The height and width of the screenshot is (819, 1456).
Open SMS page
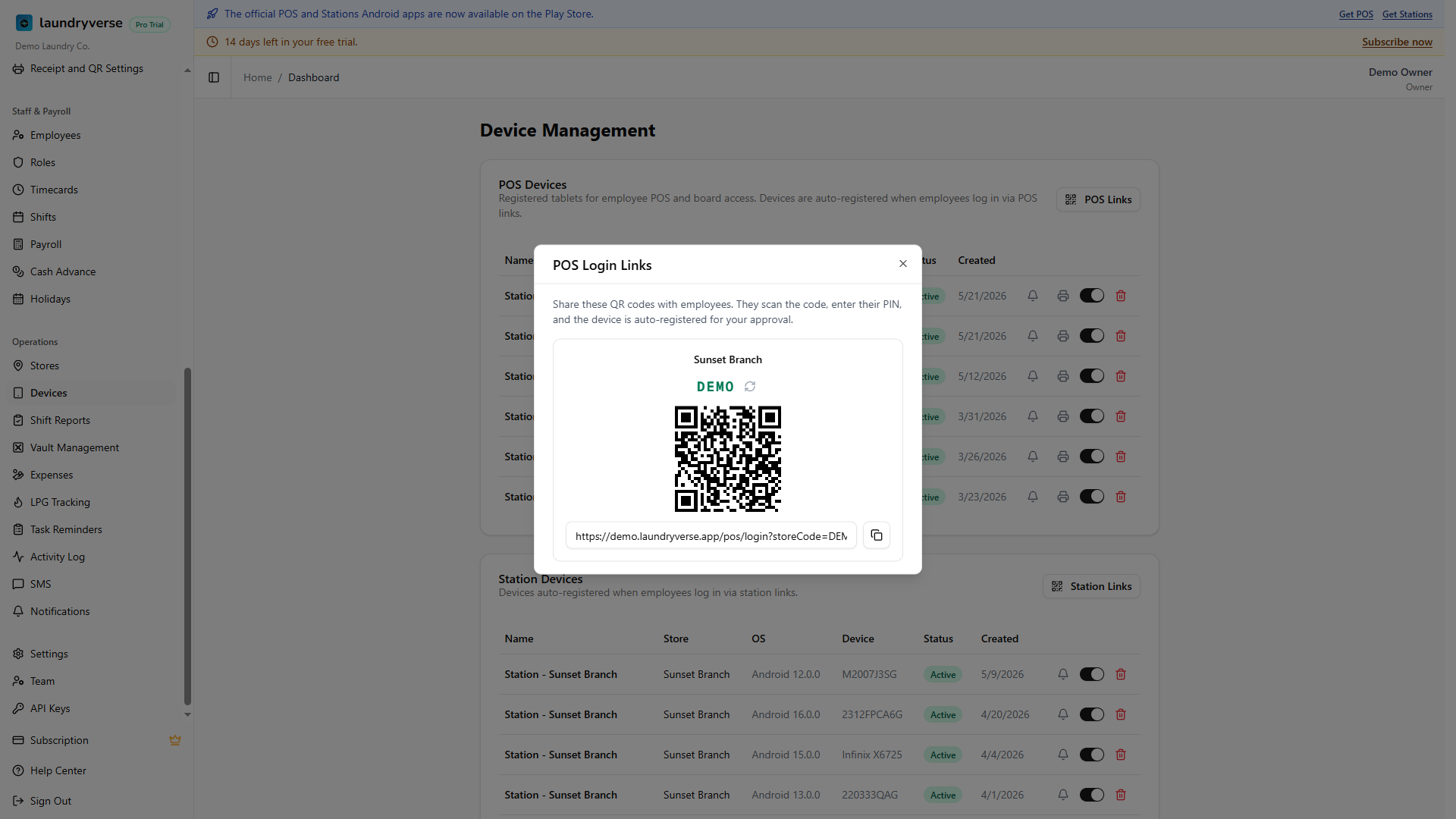[x=91, y=584]
